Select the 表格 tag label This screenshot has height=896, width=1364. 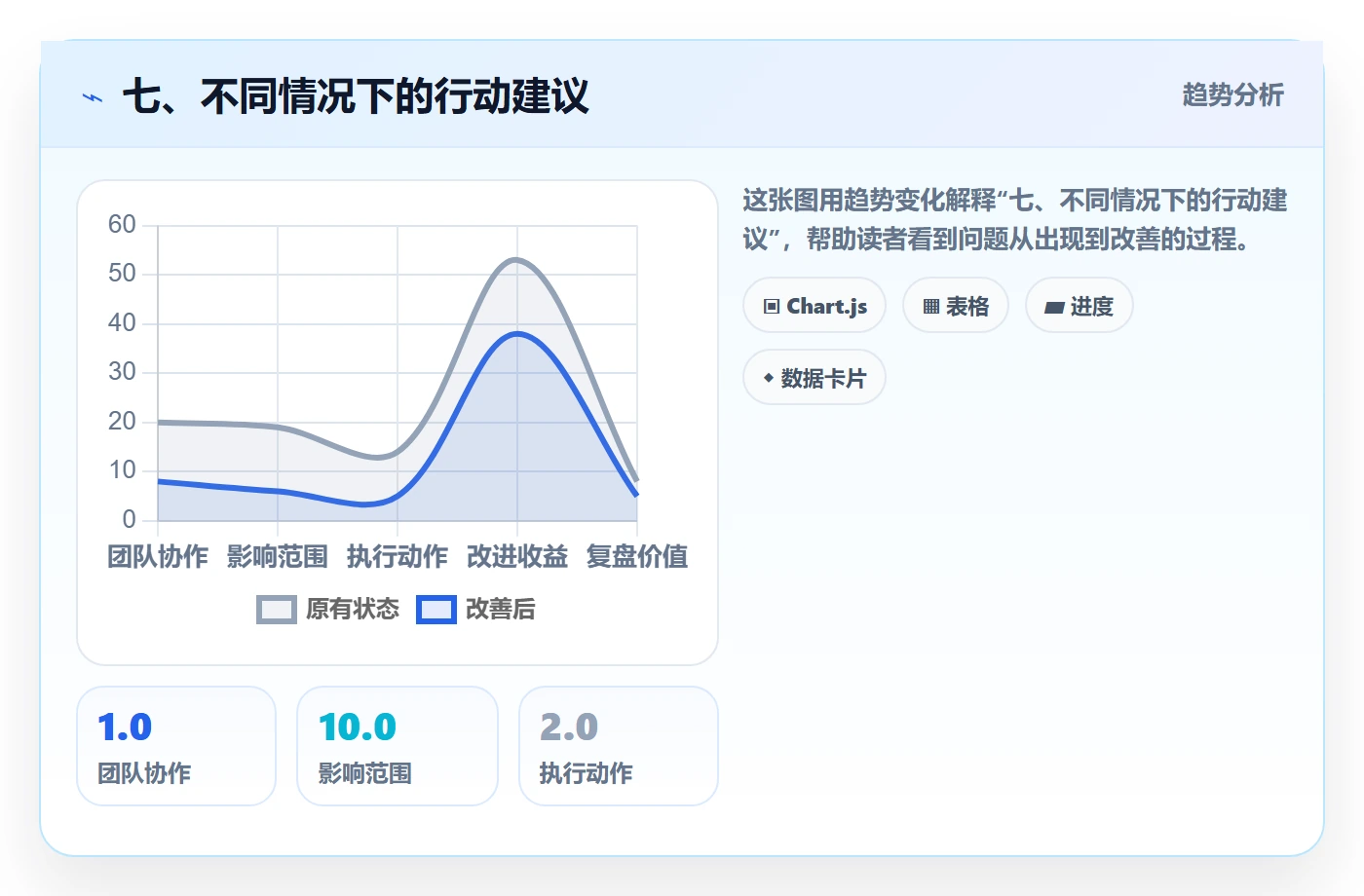(x=967, y=307)
